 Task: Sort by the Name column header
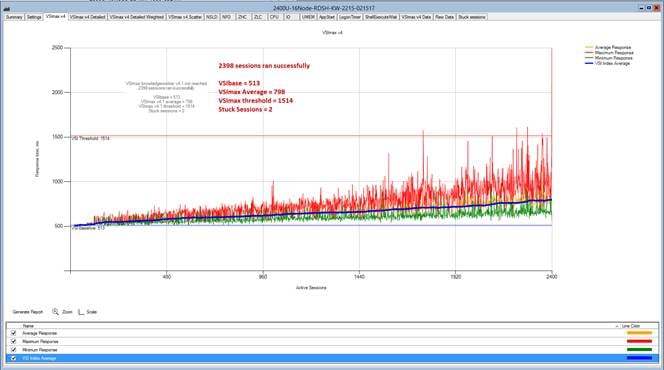[28, 326]
